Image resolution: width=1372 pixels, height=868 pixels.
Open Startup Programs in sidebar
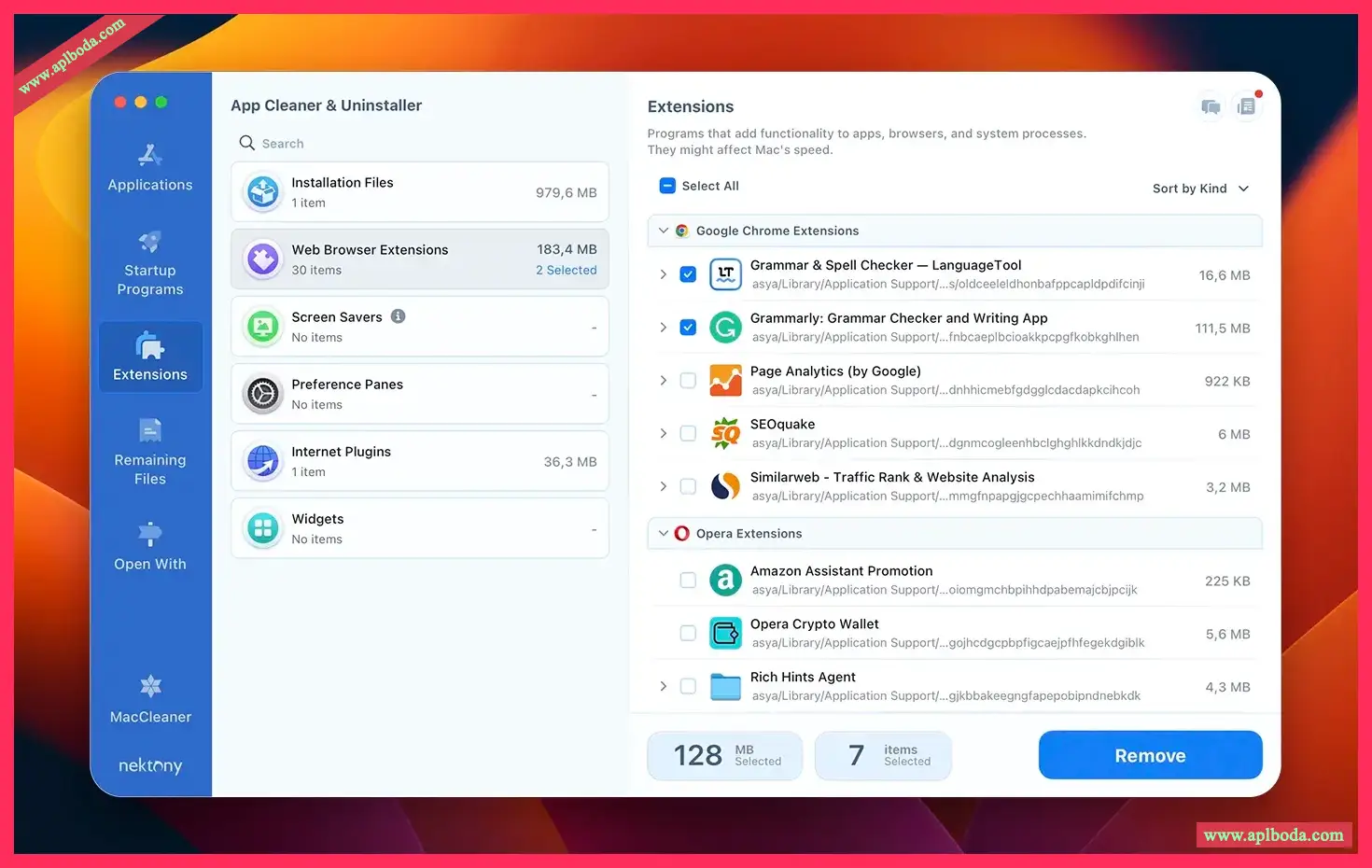[x=149, y=264]
